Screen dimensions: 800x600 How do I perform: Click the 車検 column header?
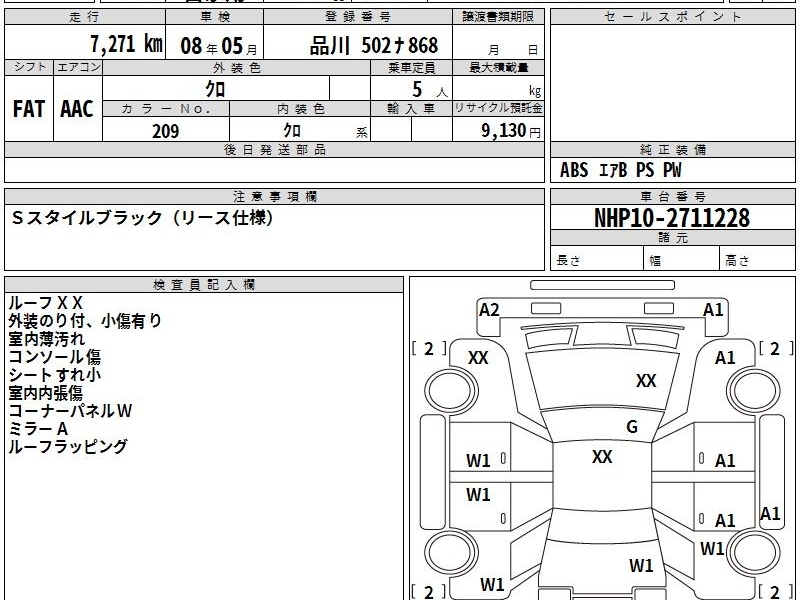pos(215,17)
